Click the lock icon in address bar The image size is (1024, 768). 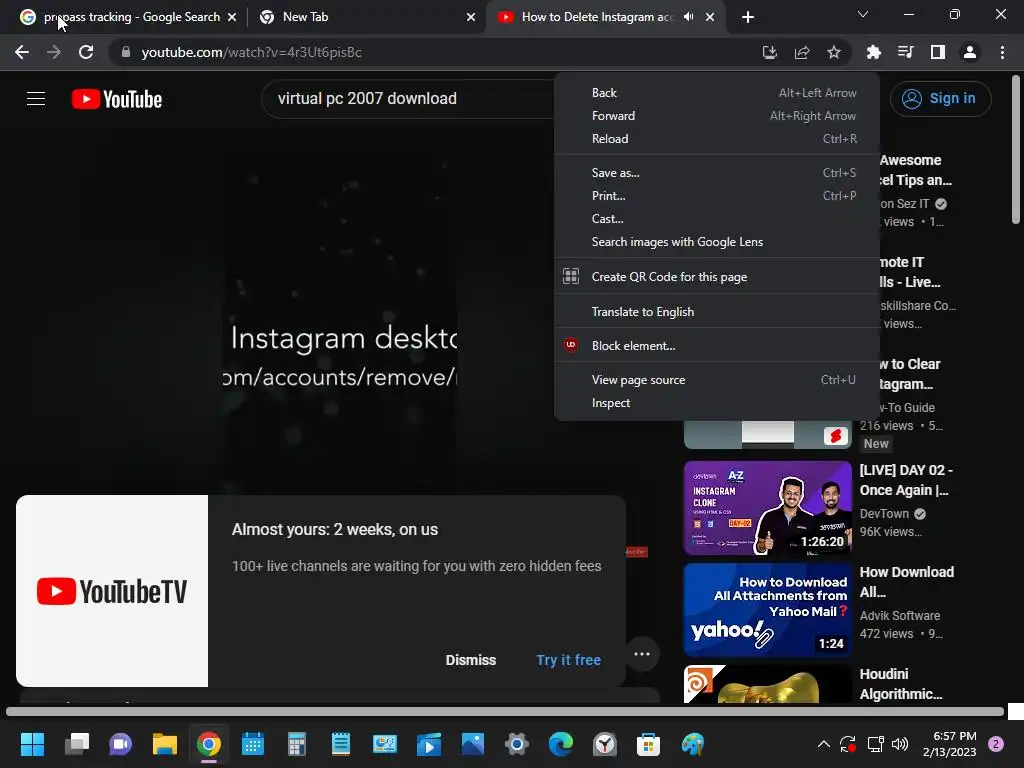[x=125, y=52]
